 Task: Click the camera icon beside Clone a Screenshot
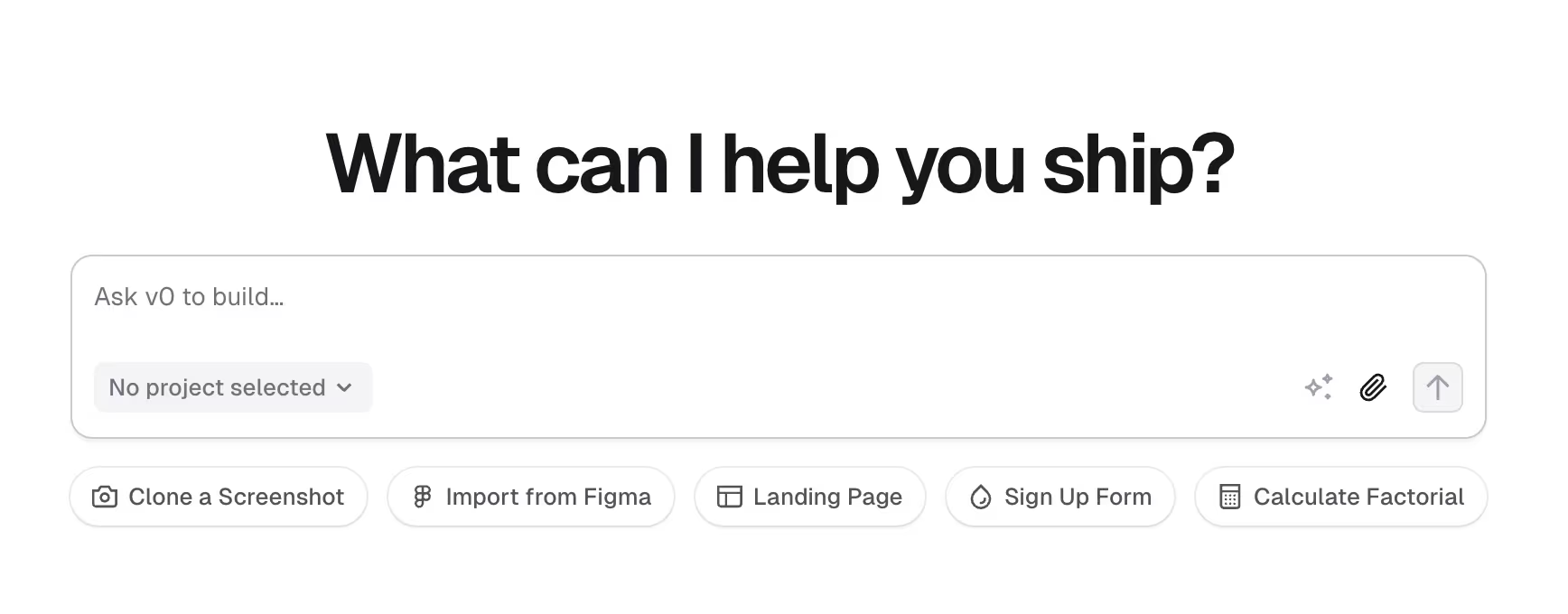[105, 497]
